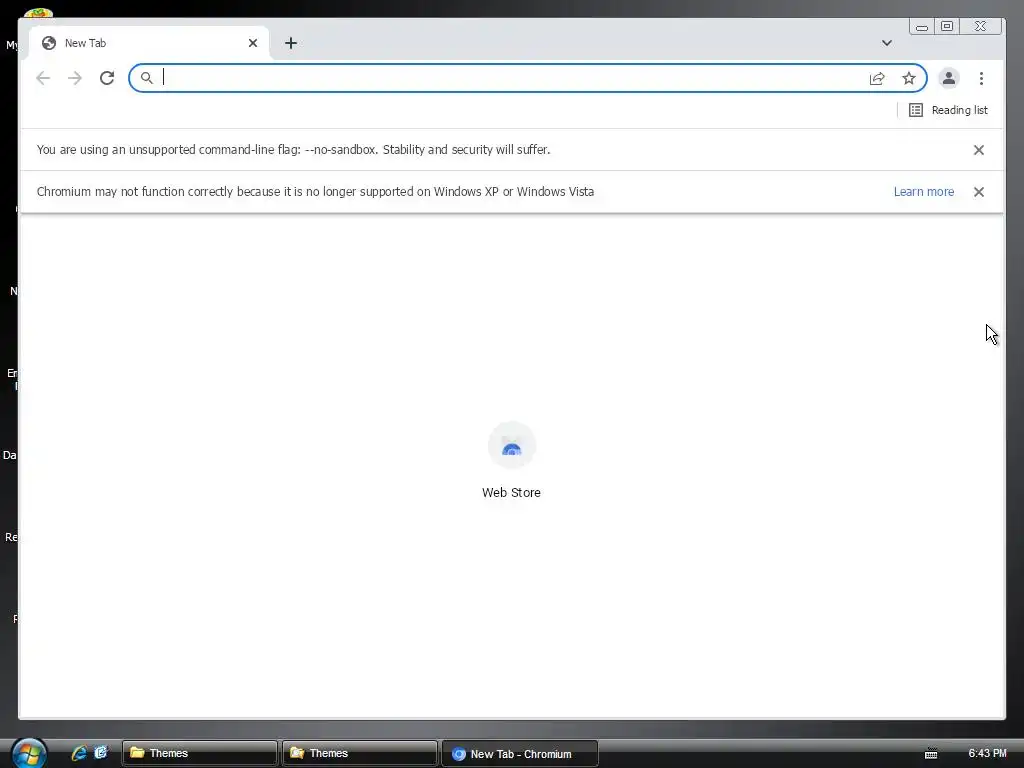Switch to first Themes taskbar window
Screen dimensions: 1024x768
point(199,754)
